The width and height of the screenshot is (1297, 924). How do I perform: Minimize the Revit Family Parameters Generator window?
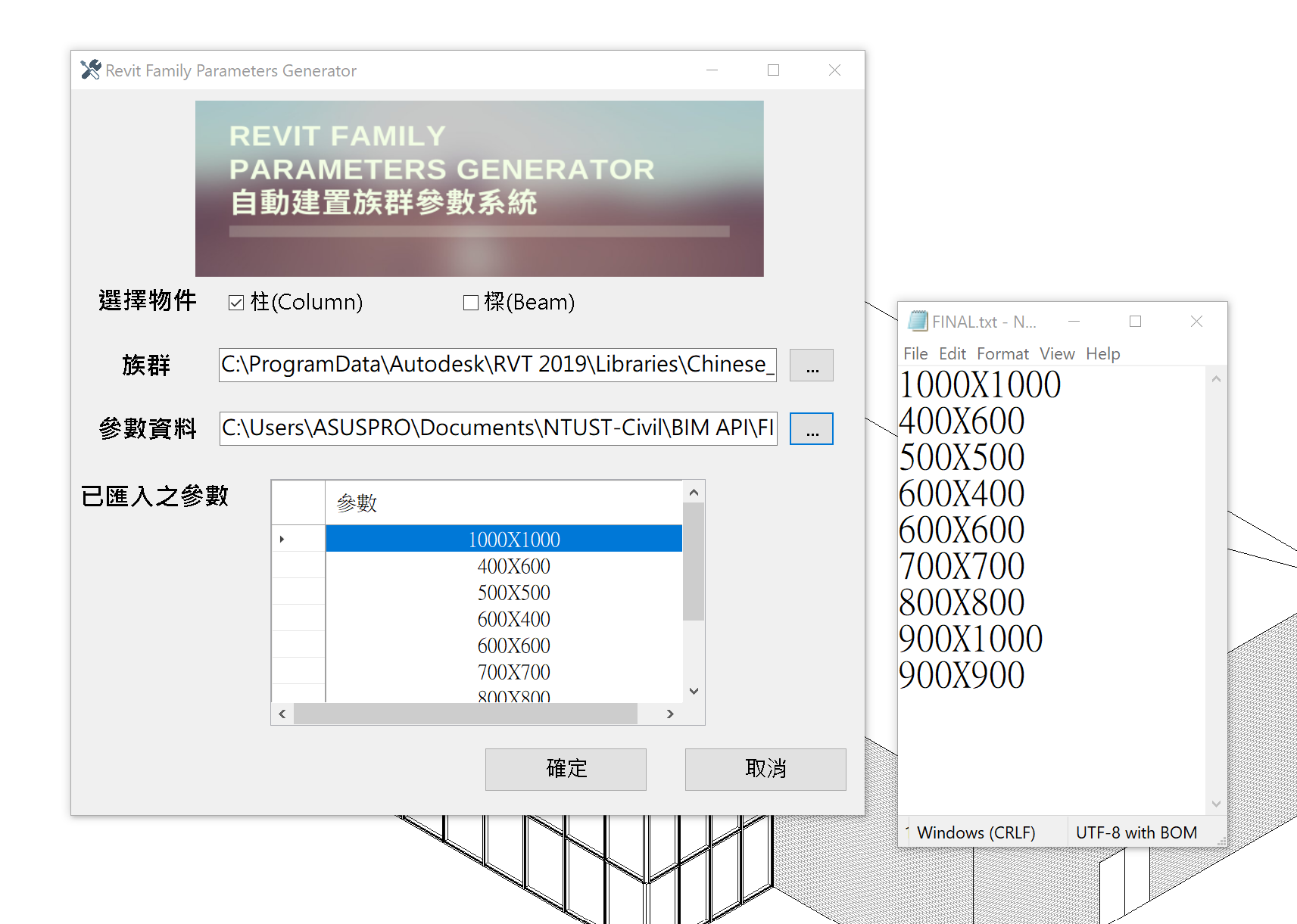pos(712,70)
